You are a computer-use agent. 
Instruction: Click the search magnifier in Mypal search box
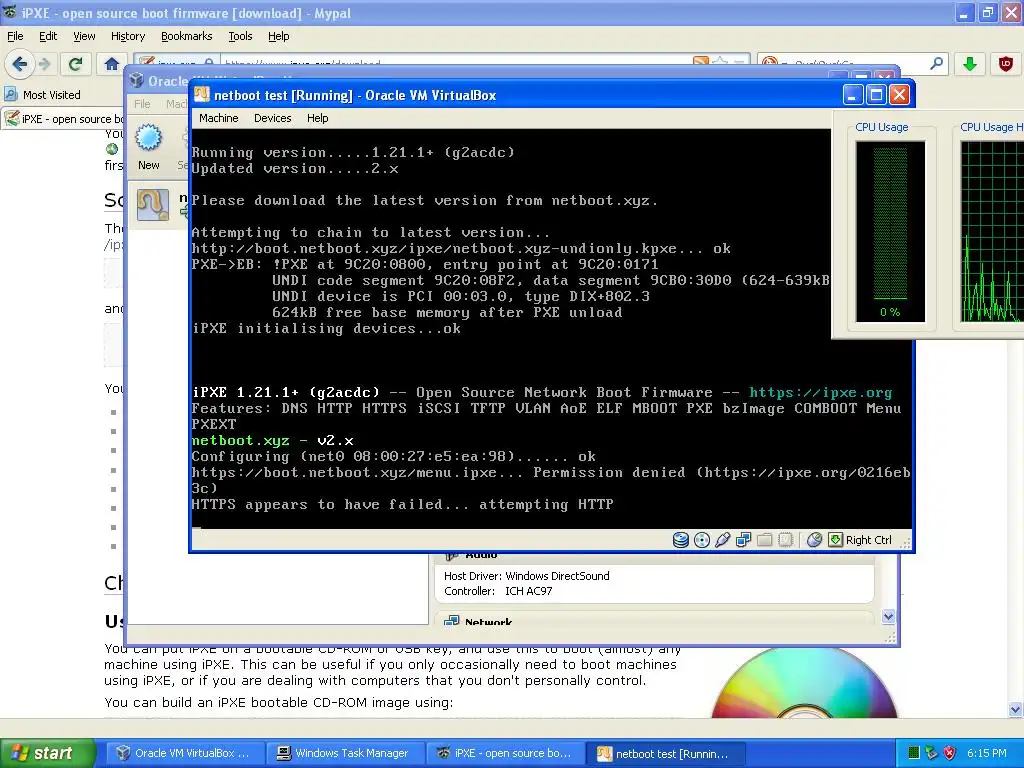[936, 63]
